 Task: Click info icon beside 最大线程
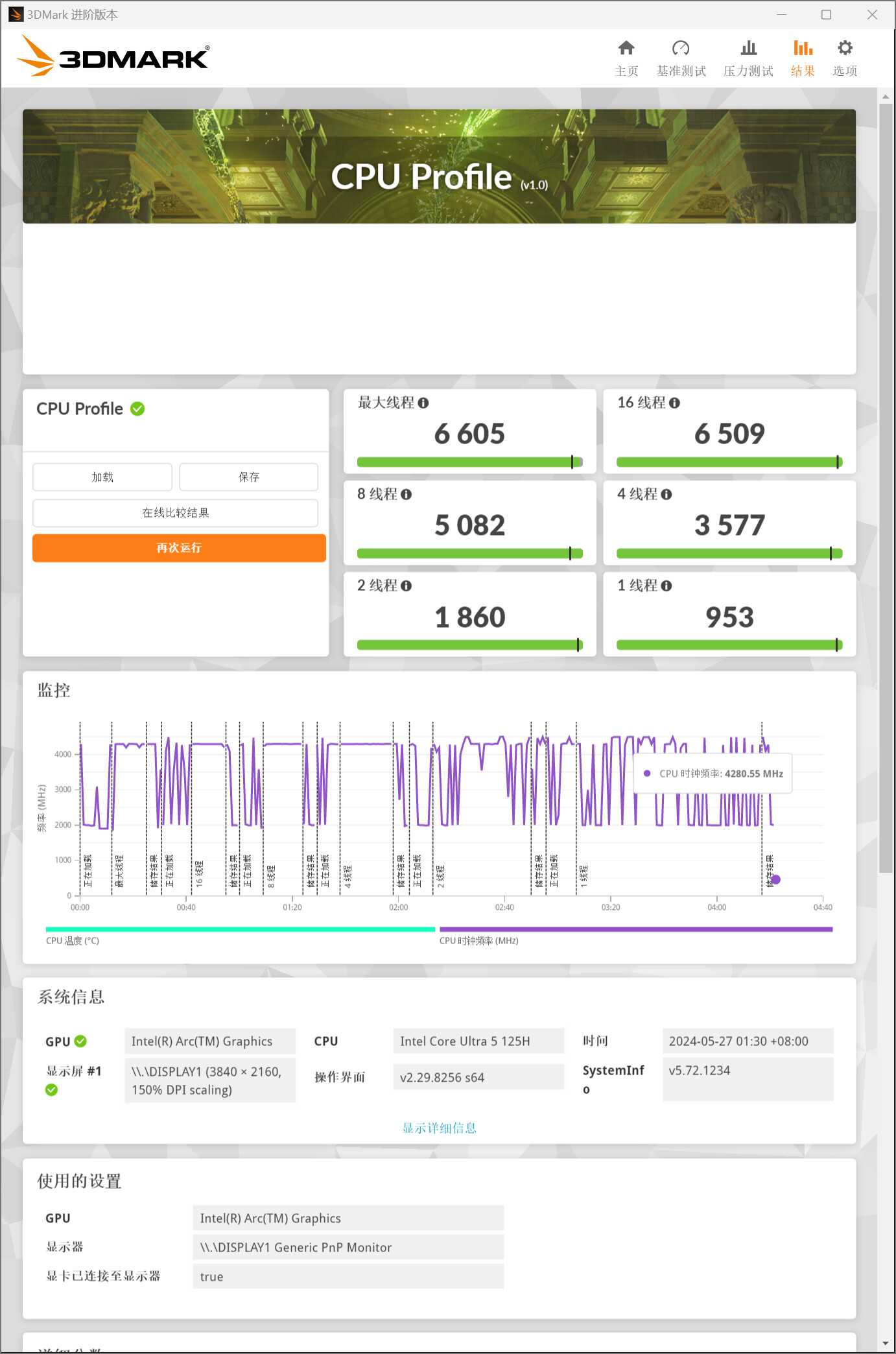coord(423,403)
